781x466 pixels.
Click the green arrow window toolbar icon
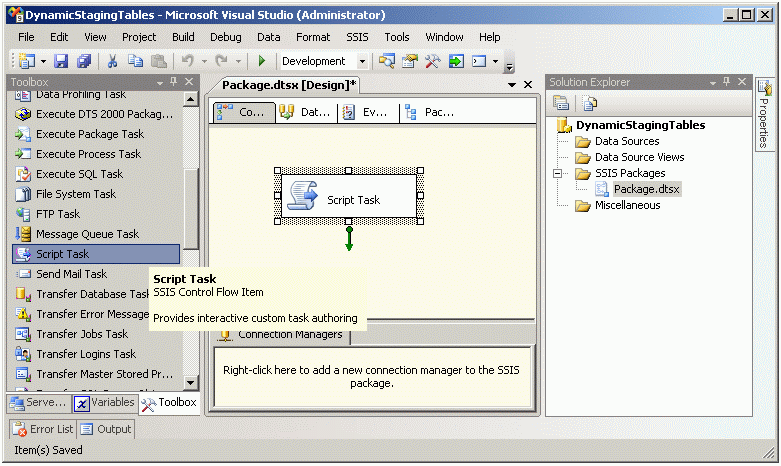tap(456, 61)
